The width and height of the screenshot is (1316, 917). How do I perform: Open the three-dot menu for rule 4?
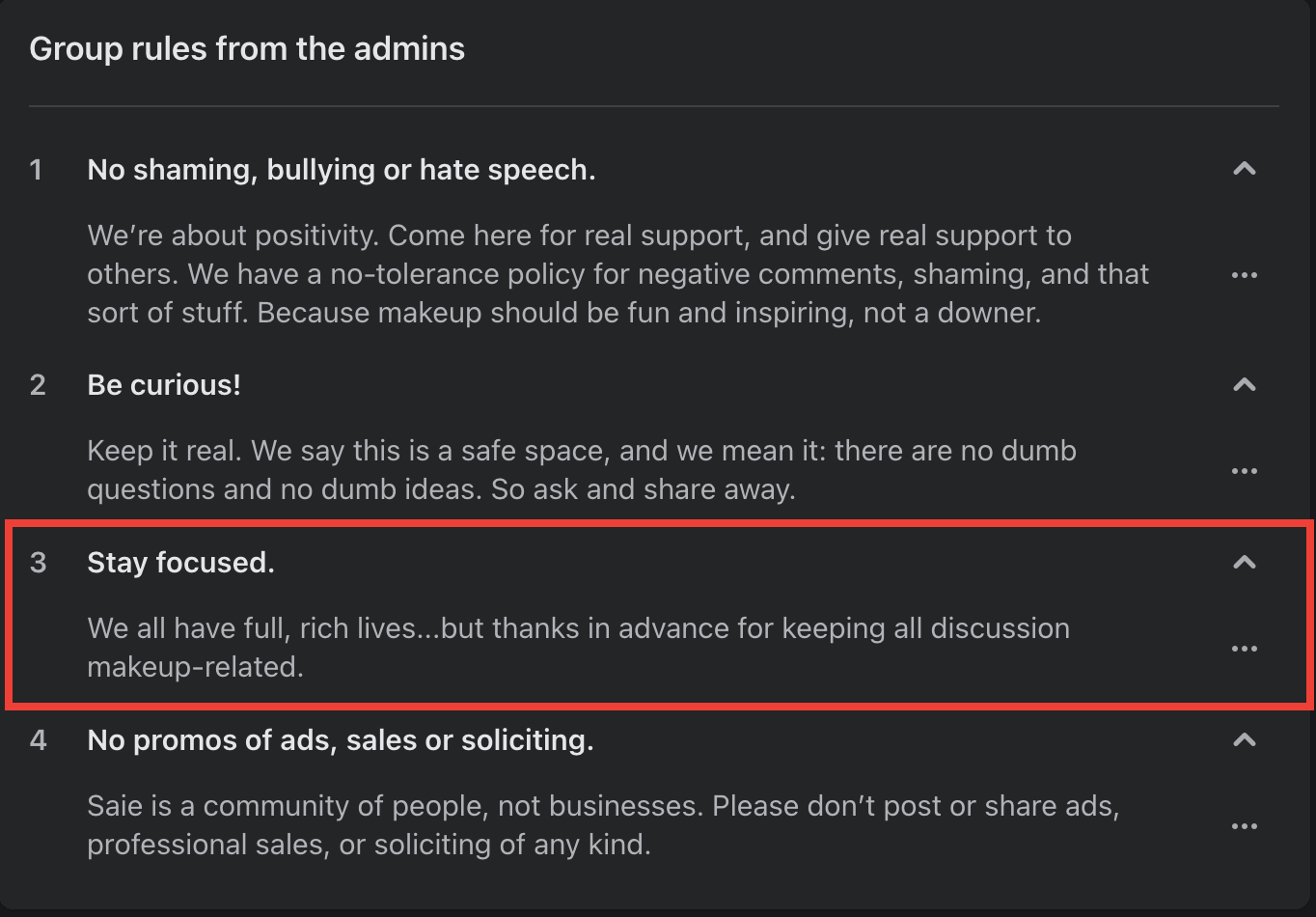tap(1245, 826)
